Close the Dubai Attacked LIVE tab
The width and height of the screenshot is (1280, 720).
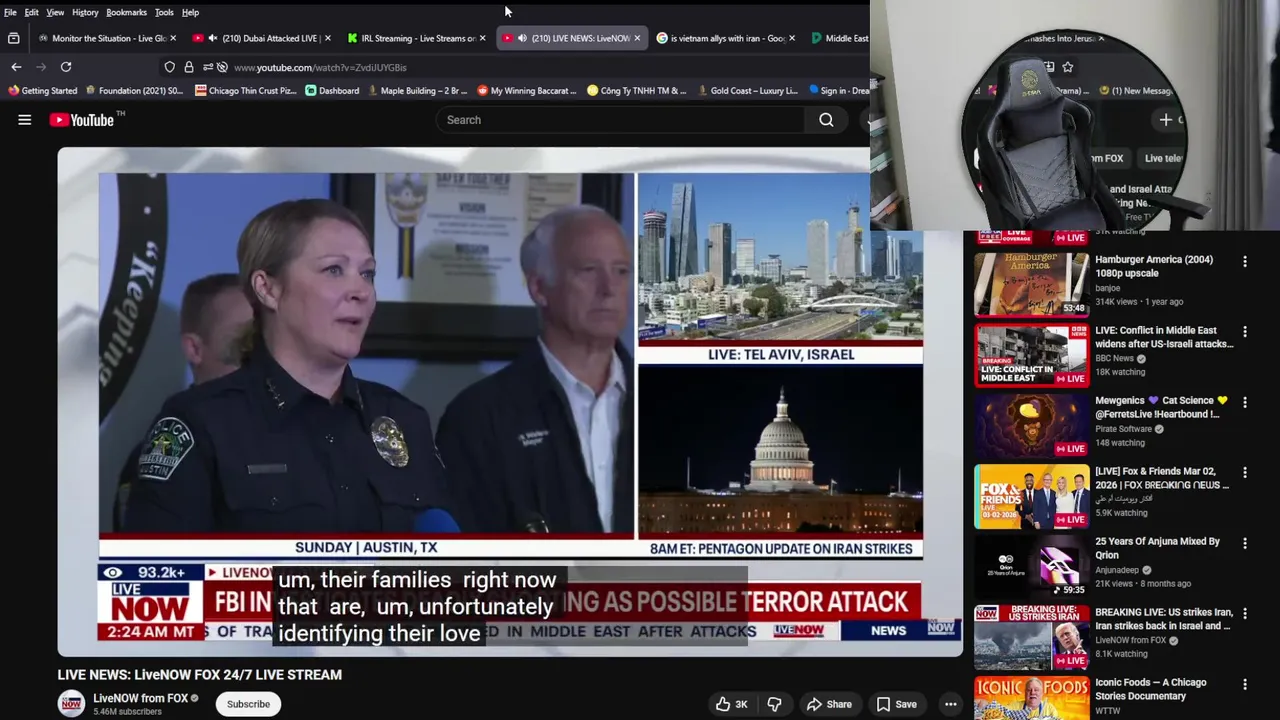pos(327,38)
